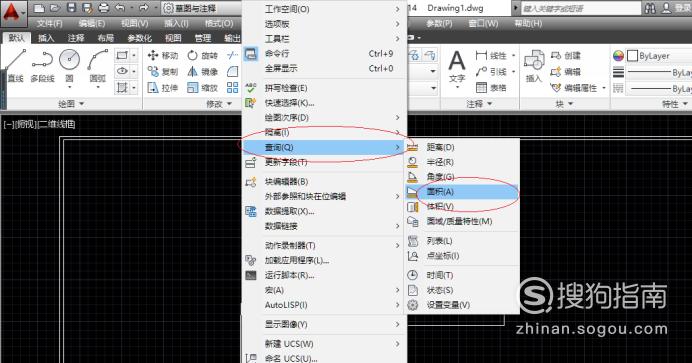Click the hatch draw tool icon
Viewport: 692px width, 363px height.
click(x=122, y=87)
